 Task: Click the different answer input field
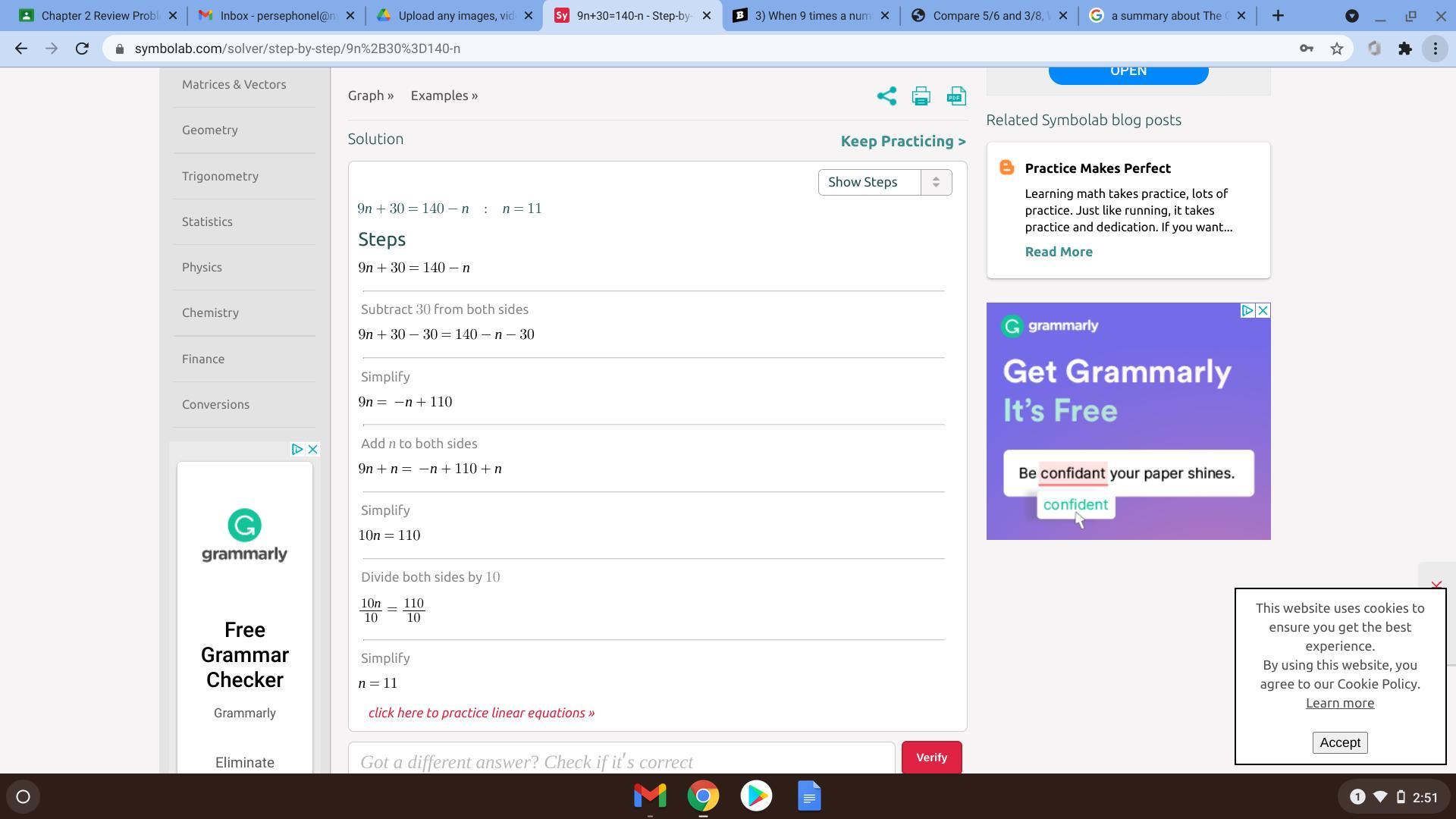point(620,761)
